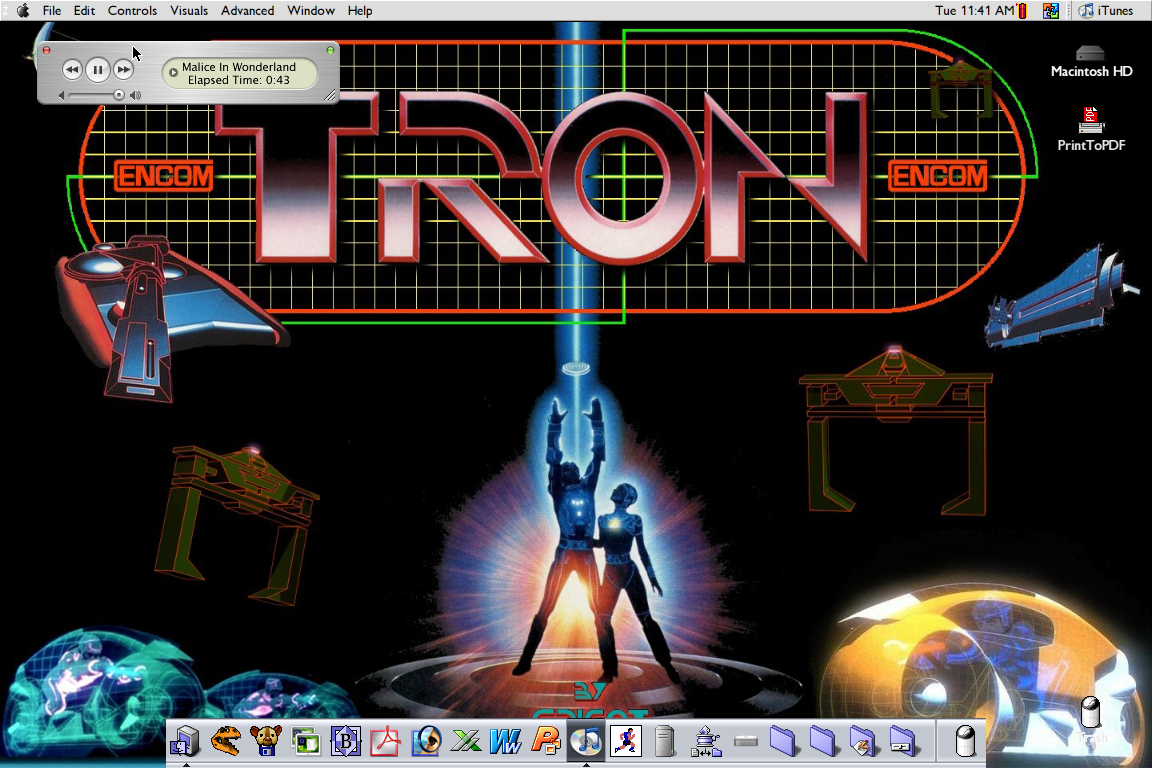This screenshot has height=768, width=1152.
Task: Launch Microsoft Word from the Dock
Action: (506, 742)
